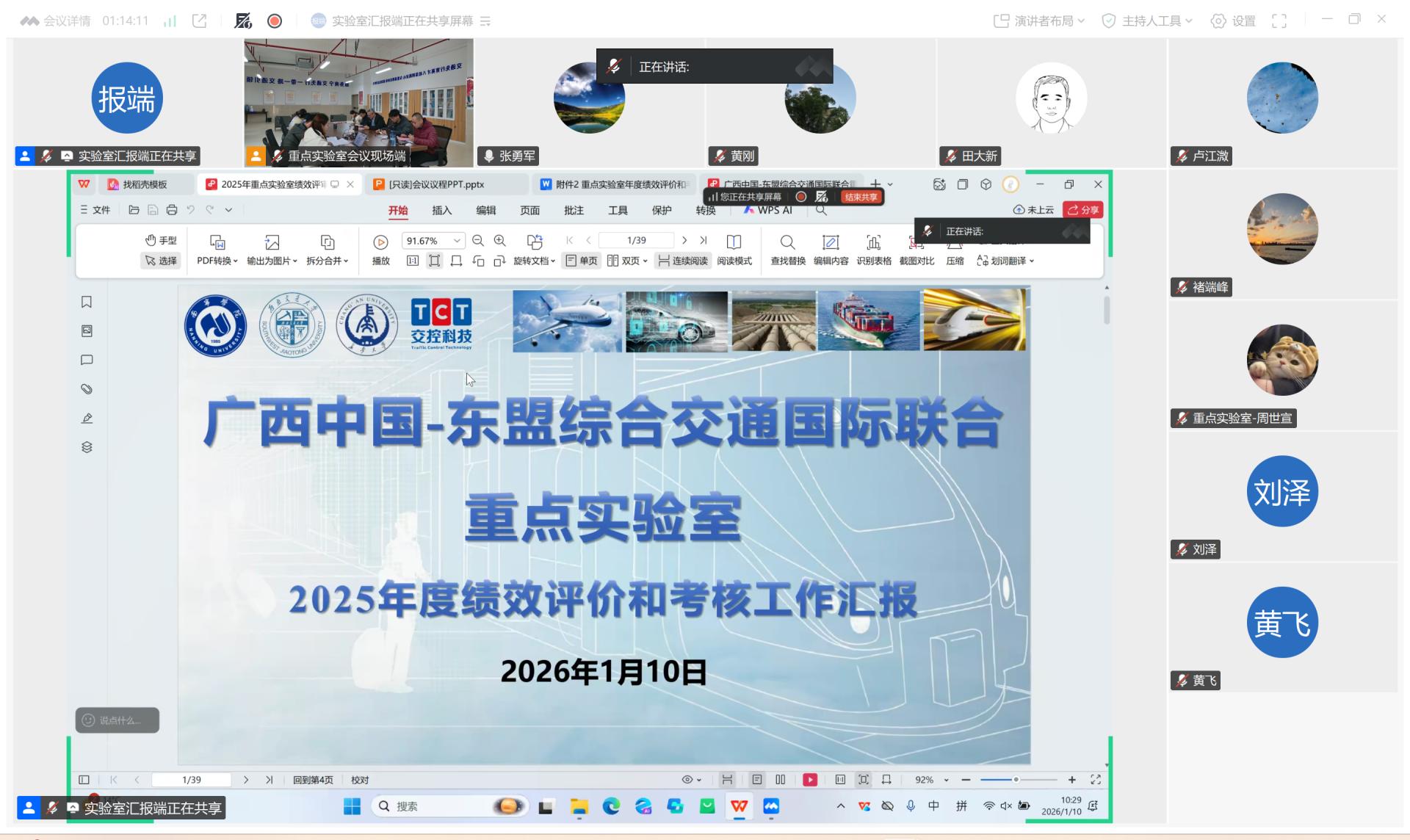
Task: Expand the 演讲者布局 layout dropdown
Action: pos(1038,21)
